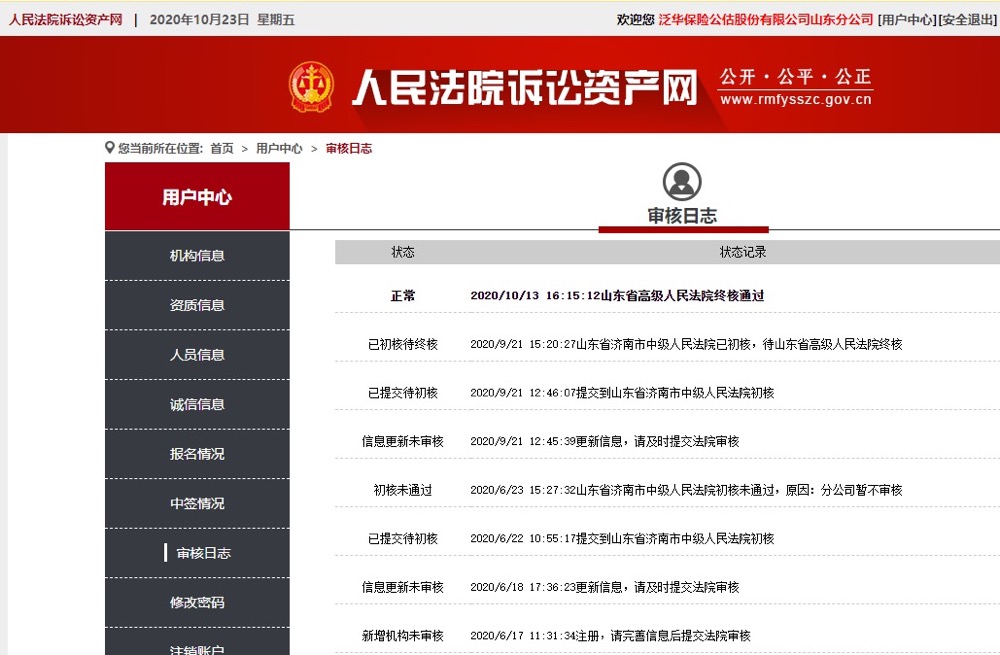Viewport: 1000px width, 655px height.
Task: Click the 2020/6/18 17:36:23 record text
Action: (x=605, y=587)
